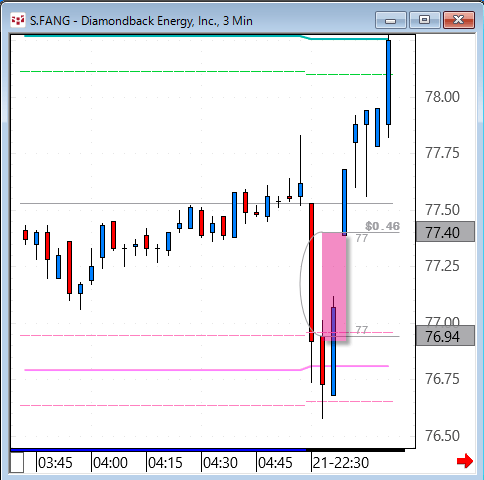
Task: Click the 78.00 price scale label
Action: [x=442, y=97]
